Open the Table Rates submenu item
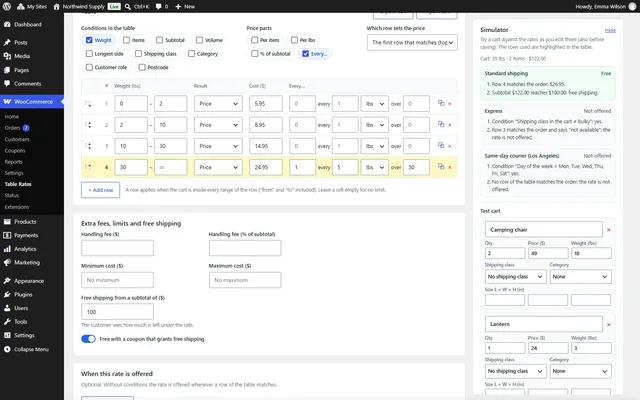The height and width of the screenshot is (400, 640). tap(18, 184)
